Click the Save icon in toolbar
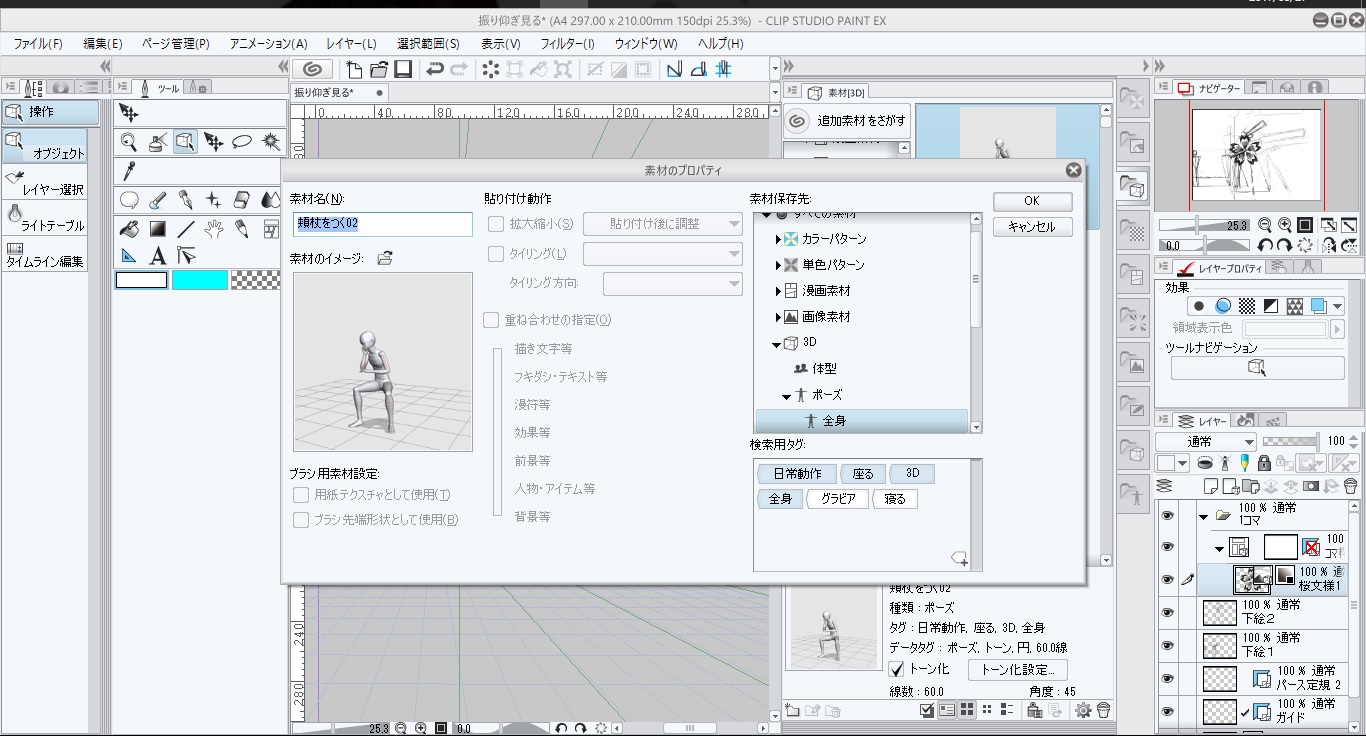 [403, 69]
